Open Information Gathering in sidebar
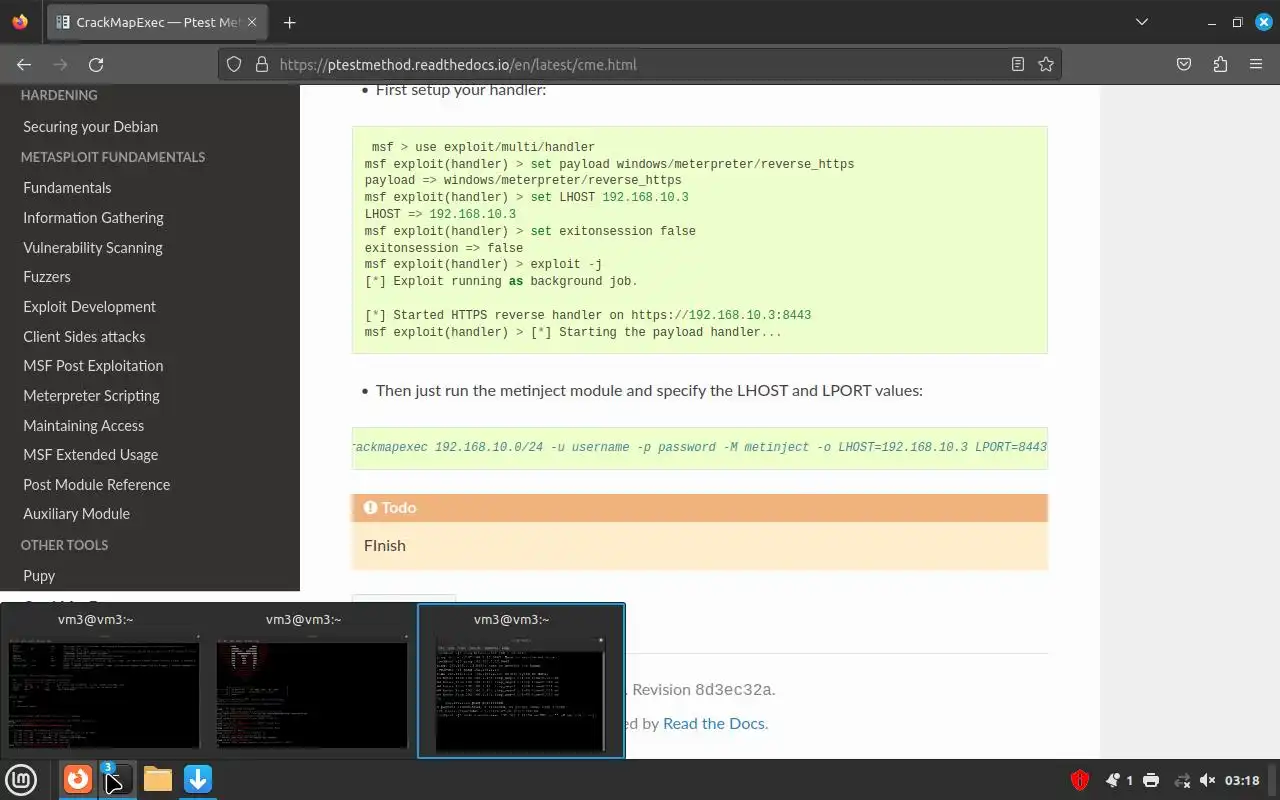1280x800 pixels. click(x=93, y=218)
